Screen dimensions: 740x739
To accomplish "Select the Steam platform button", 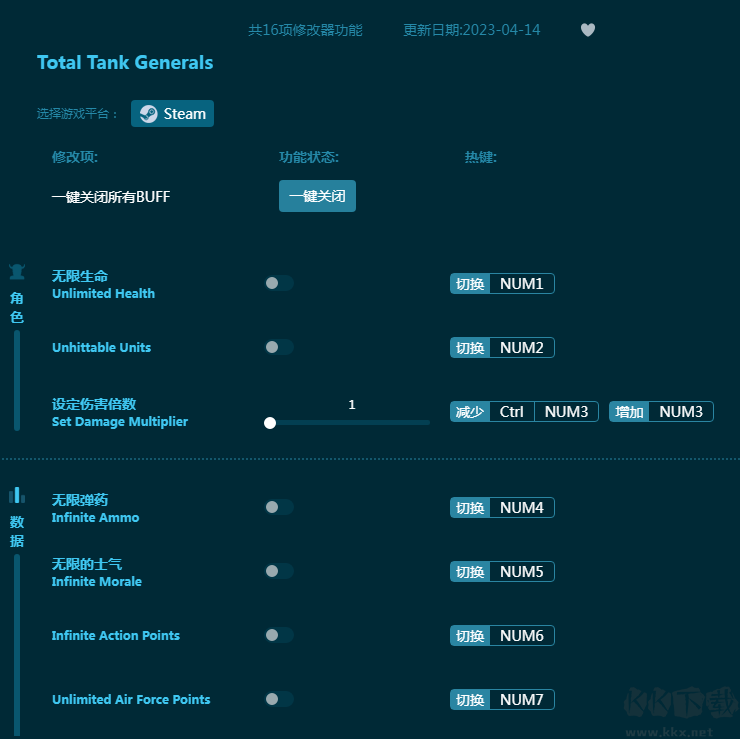I will [x=172, y=114].
